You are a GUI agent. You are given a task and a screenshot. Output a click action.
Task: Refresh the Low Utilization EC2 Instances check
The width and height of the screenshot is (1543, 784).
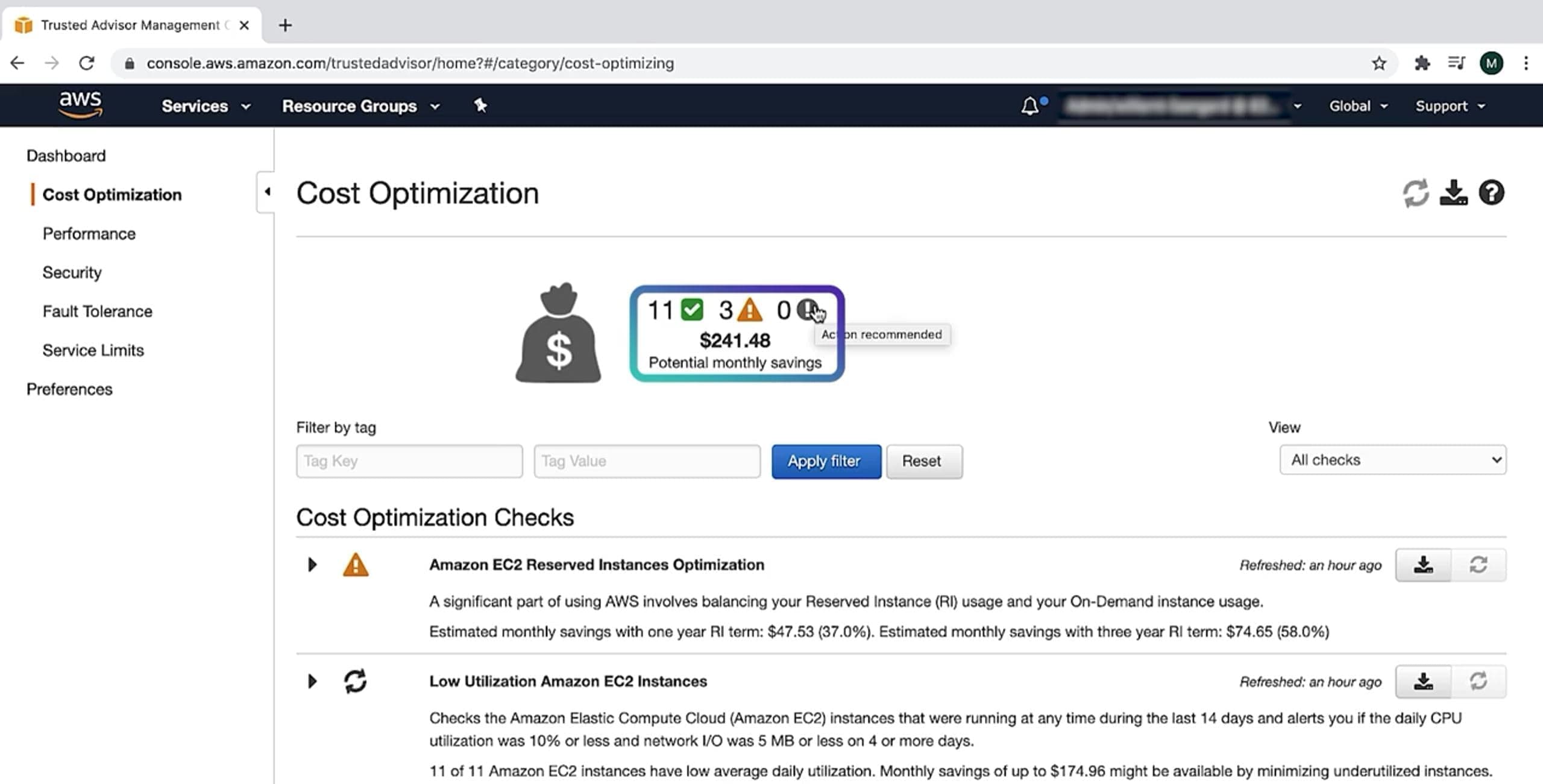pyautogui.click(x=1478, y=682)
